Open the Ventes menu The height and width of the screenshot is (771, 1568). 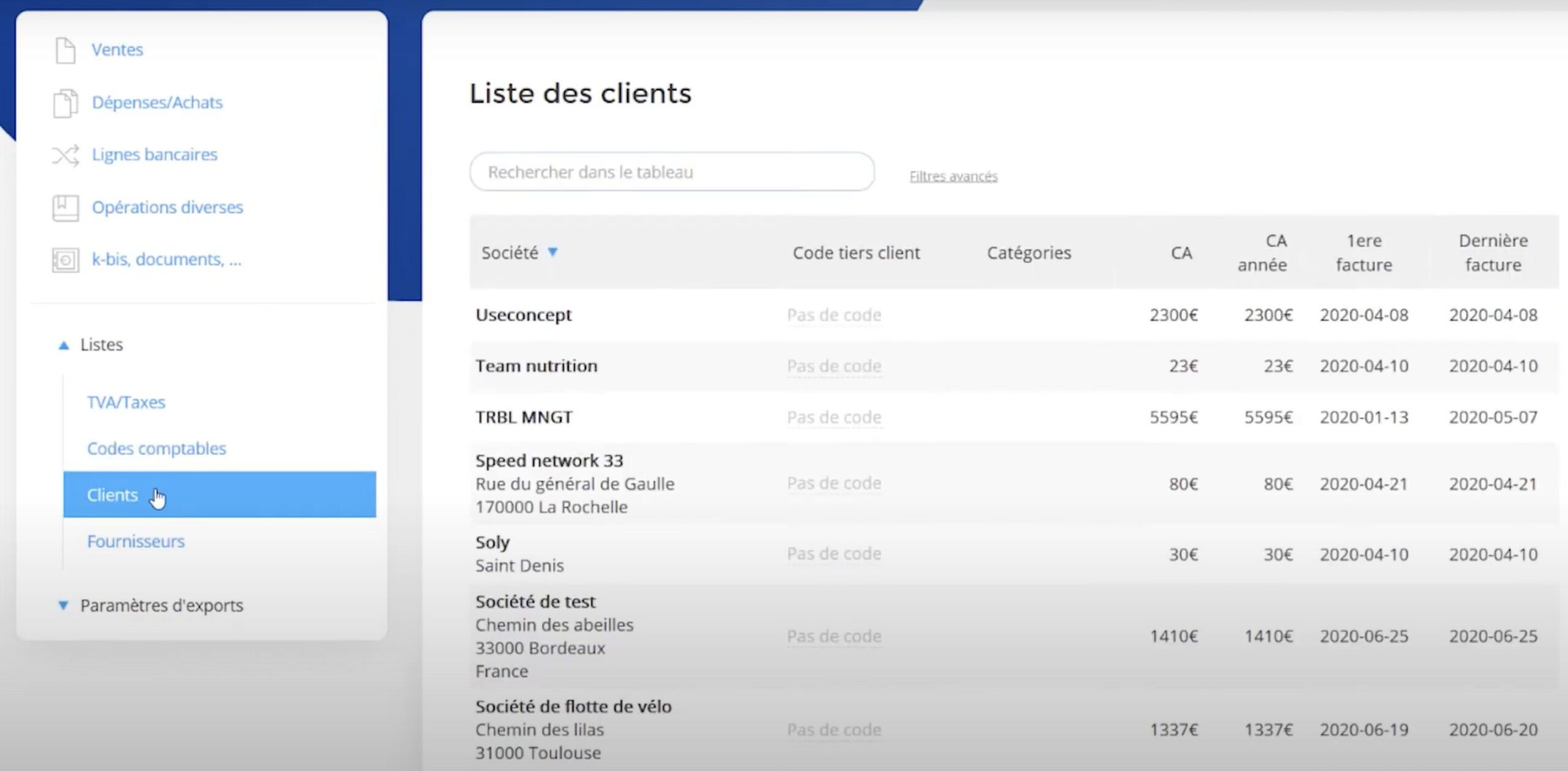(x=117, y=50)
